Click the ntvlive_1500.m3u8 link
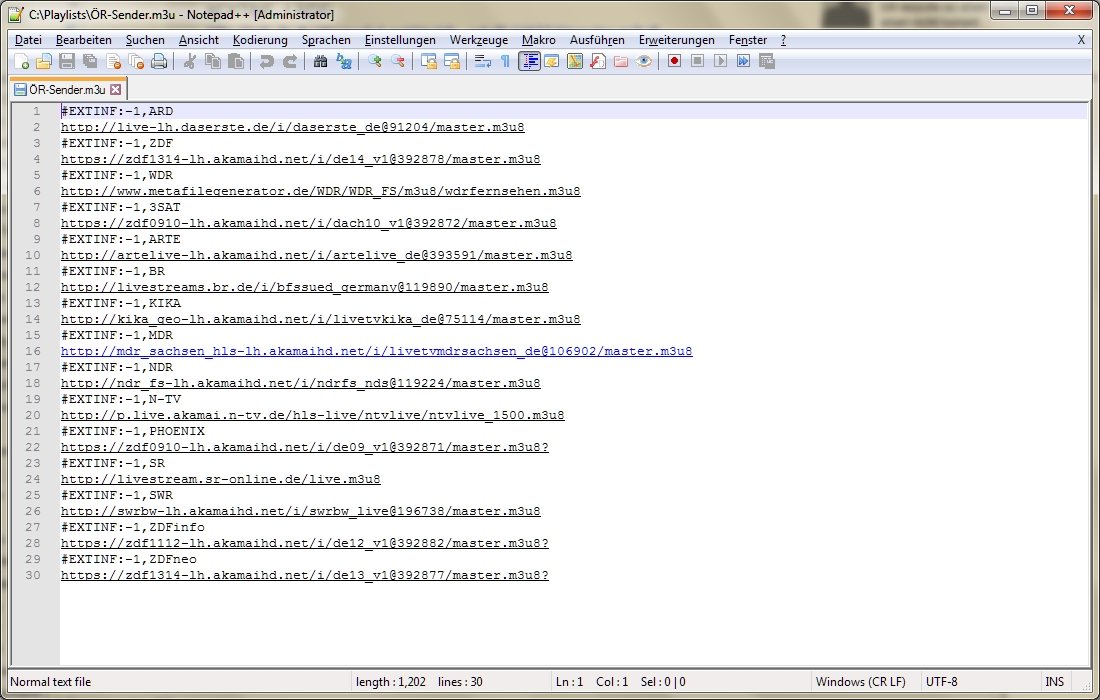The image size is (1100, 700). (312, 415)
